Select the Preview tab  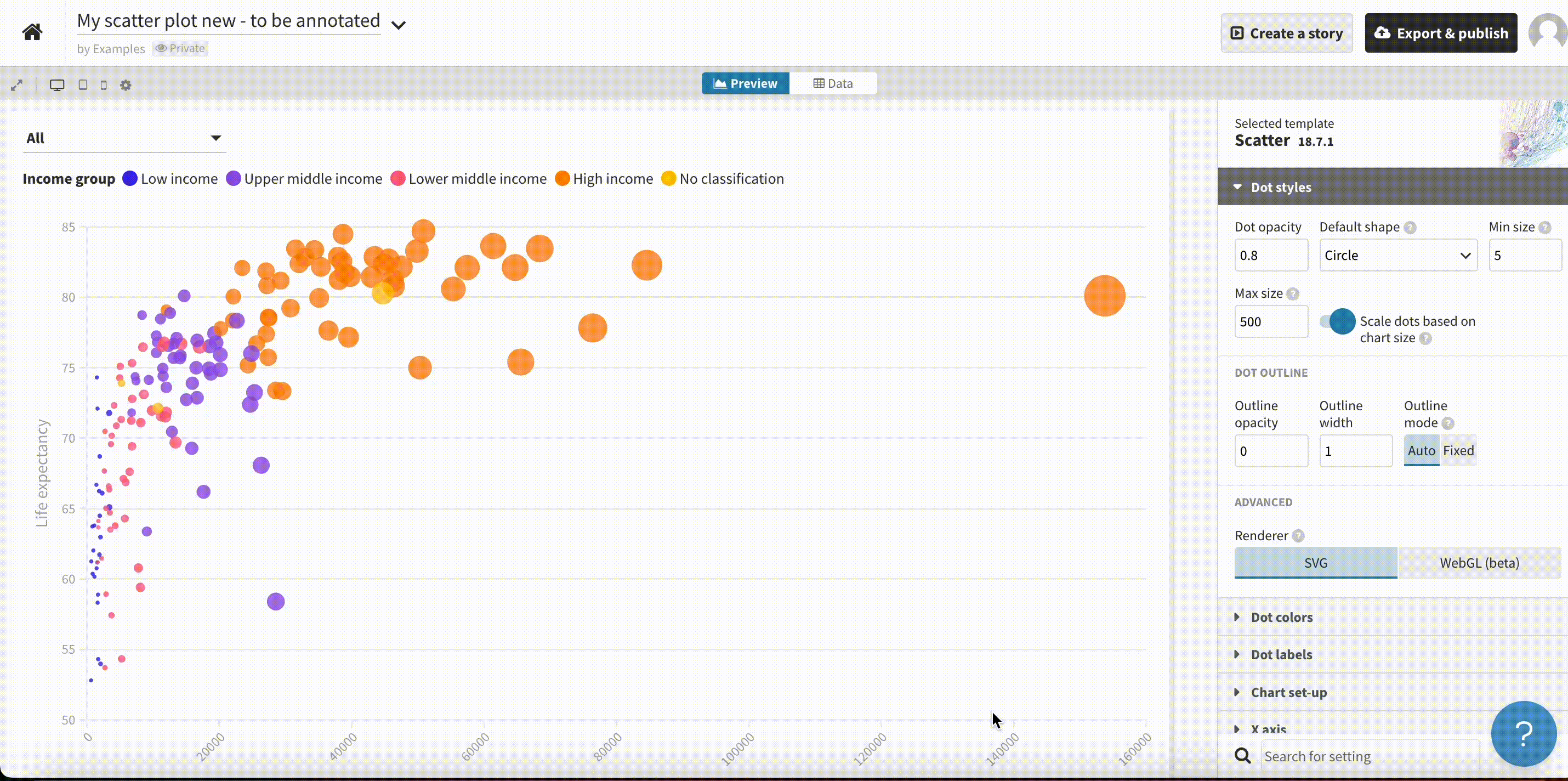(745, 83)
